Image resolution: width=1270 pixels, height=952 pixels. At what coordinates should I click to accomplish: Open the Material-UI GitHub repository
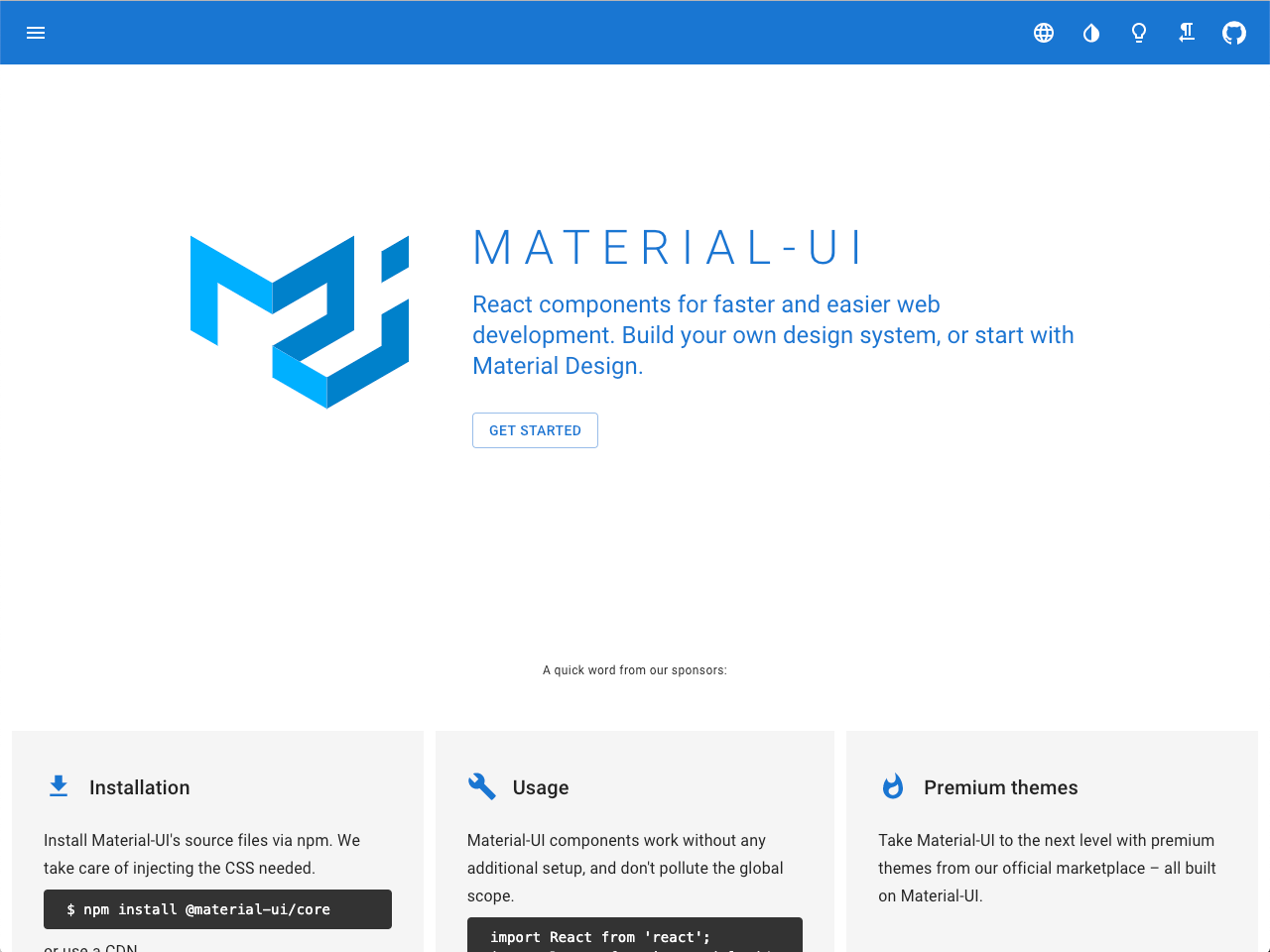[1233, 32]
